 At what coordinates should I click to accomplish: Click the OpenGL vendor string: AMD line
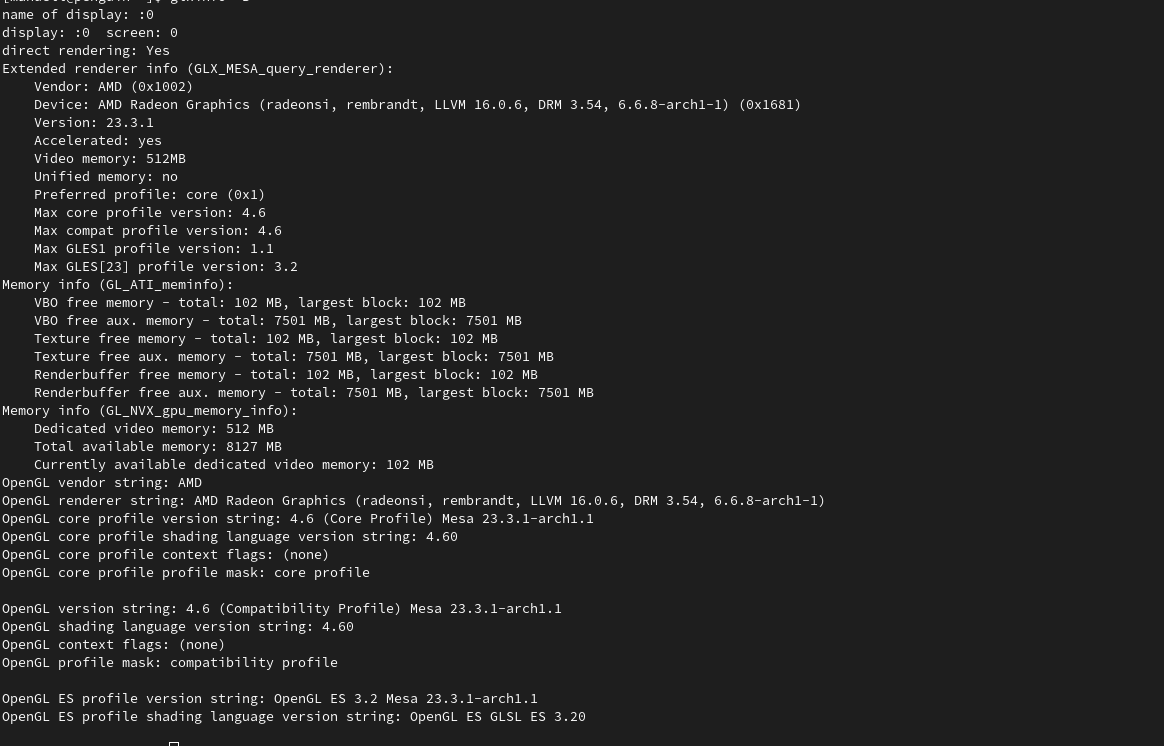point(102,482)
